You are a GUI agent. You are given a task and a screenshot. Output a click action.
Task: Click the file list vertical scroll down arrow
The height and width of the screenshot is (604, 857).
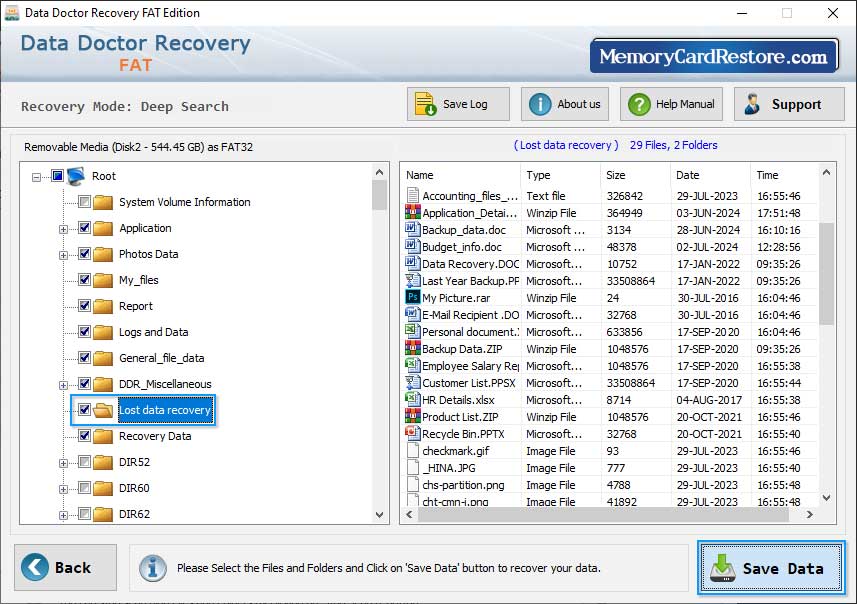826,497
